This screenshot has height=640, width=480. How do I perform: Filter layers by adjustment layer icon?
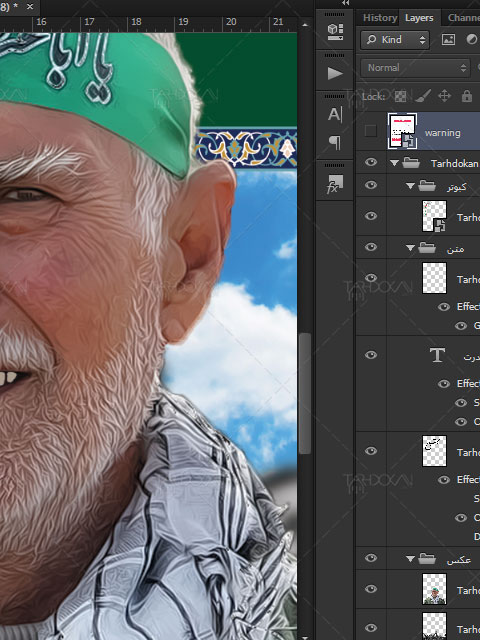tap(471, 40)
